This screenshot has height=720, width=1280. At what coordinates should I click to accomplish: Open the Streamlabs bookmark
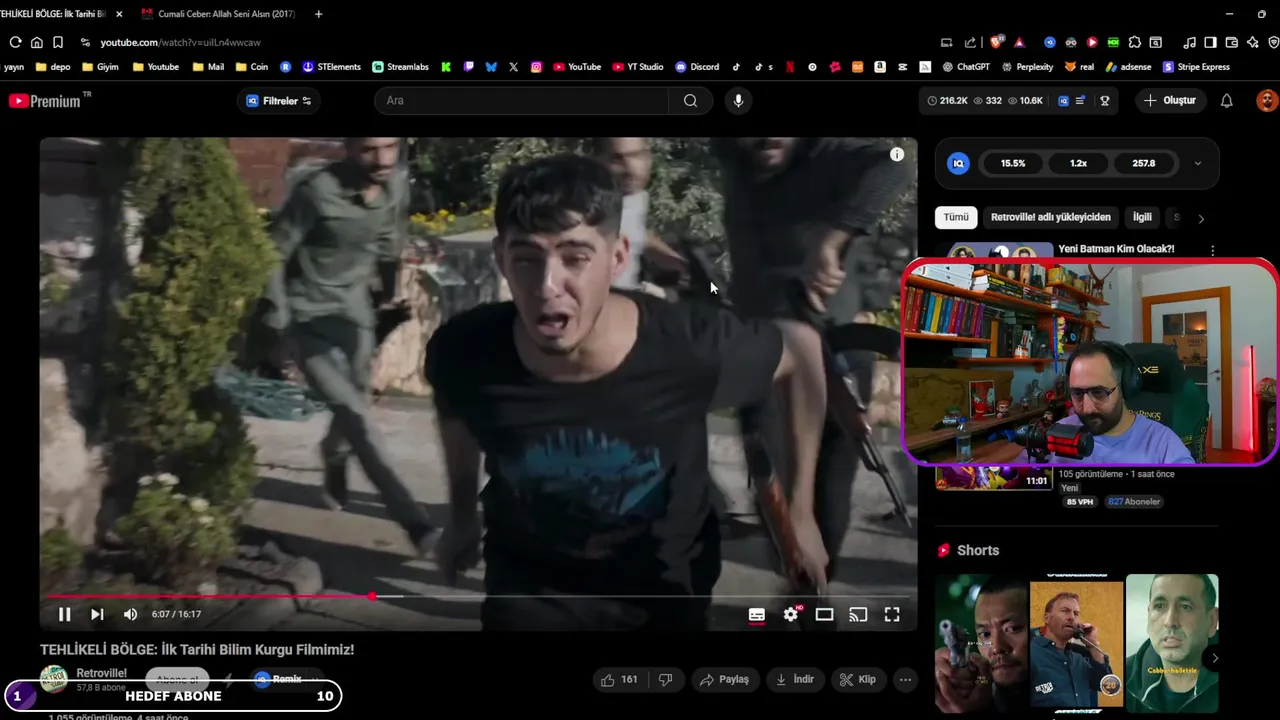point(400,67)
